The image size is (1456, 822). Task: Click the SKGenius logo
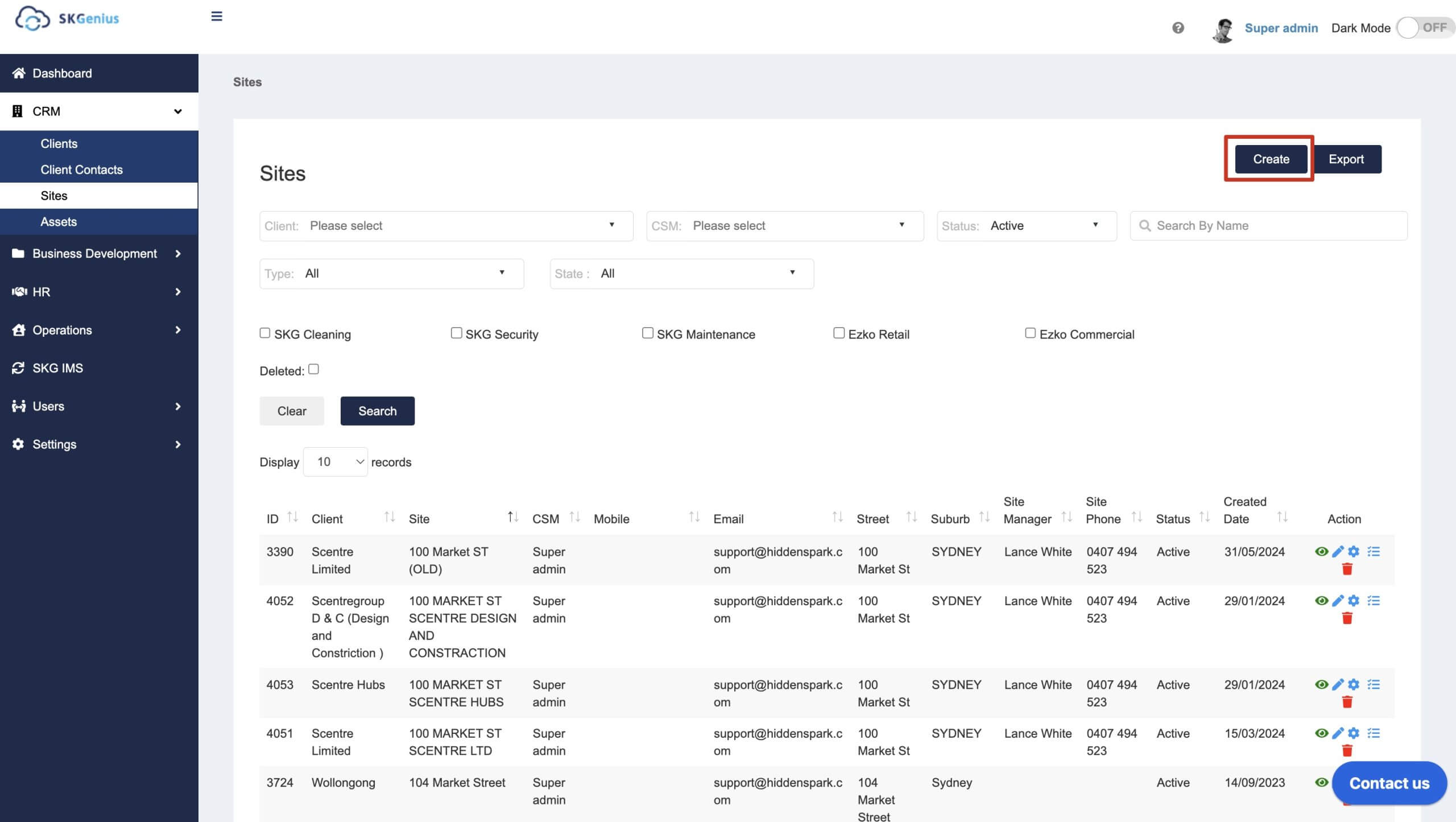pos(67,19)
